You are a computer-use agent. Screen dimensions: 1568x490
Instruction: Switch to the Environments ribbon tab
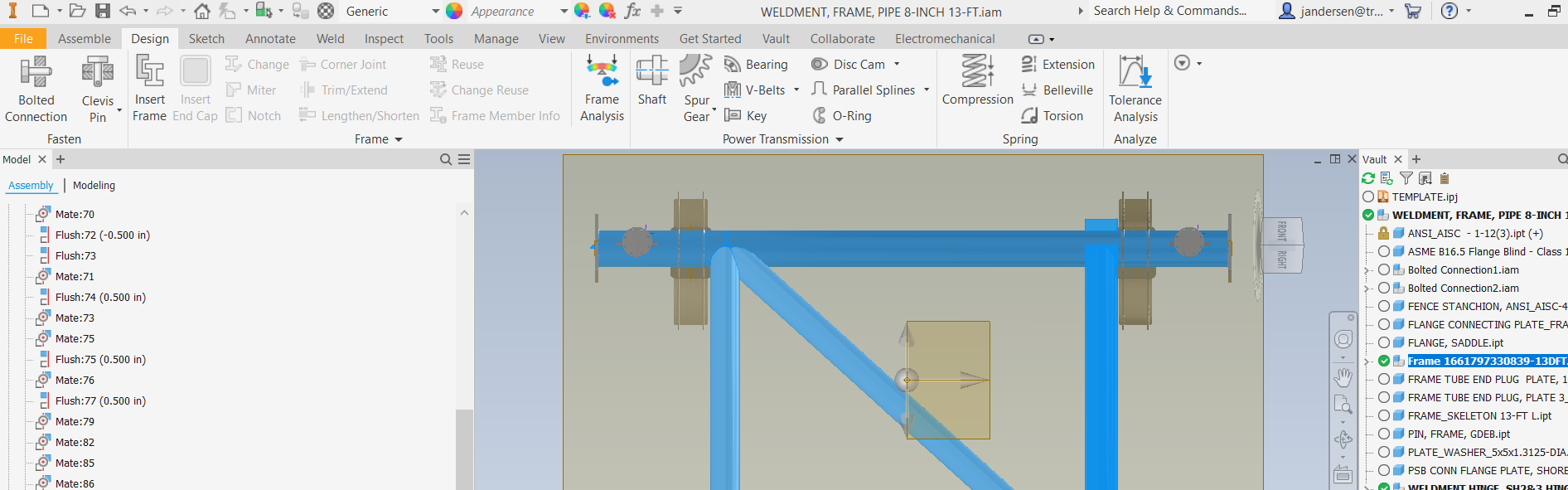pyautogui.click(x=622, y=38)
